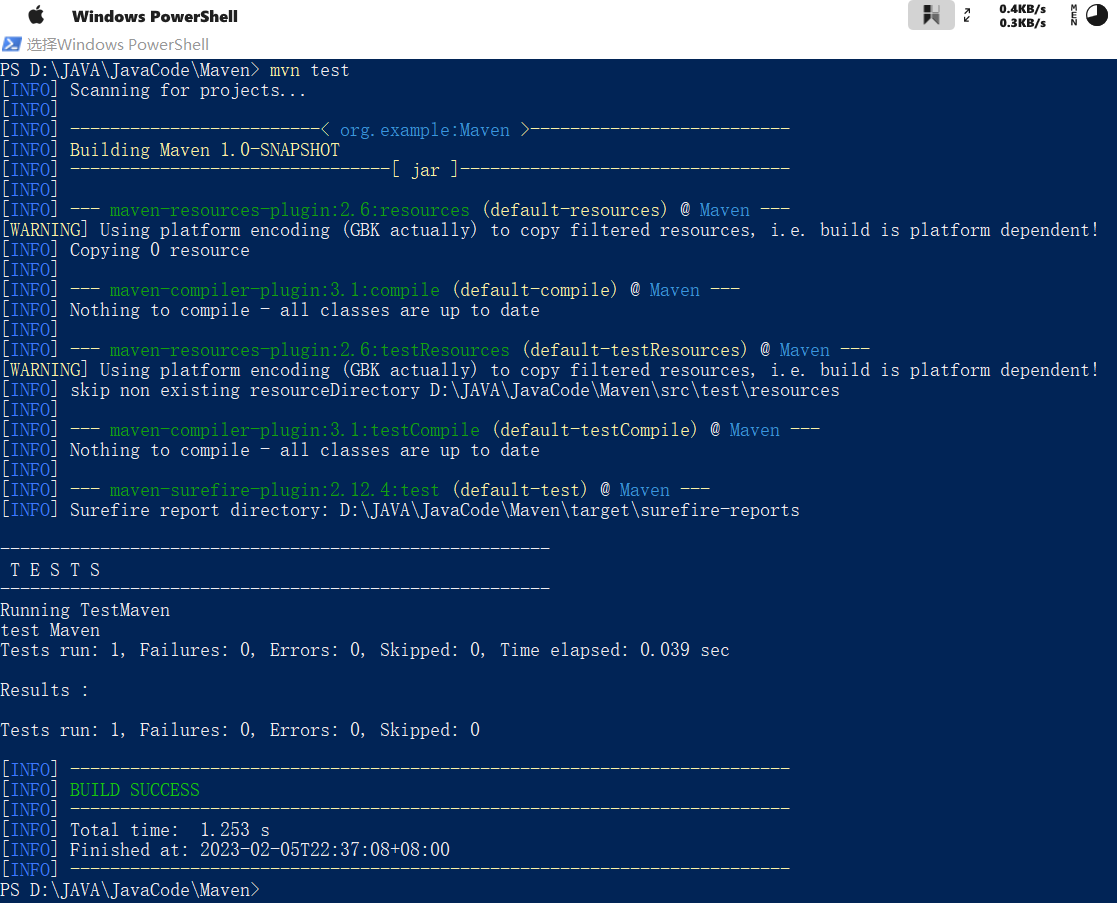Screen dimensions: 1117x903
Task: Click 'Finished at: 2023-02-05T22:37:08+08:00' line
Action: [260, 850]
